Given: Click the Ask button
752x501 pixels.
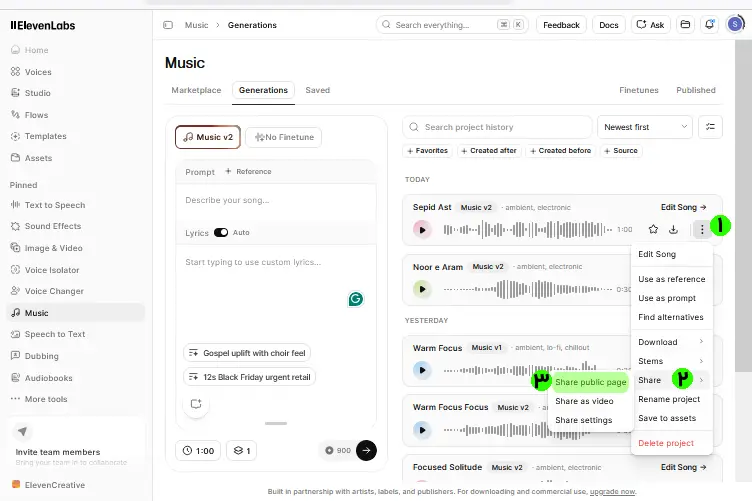Looking at the screenshot, I should click(x=650, y=25).
